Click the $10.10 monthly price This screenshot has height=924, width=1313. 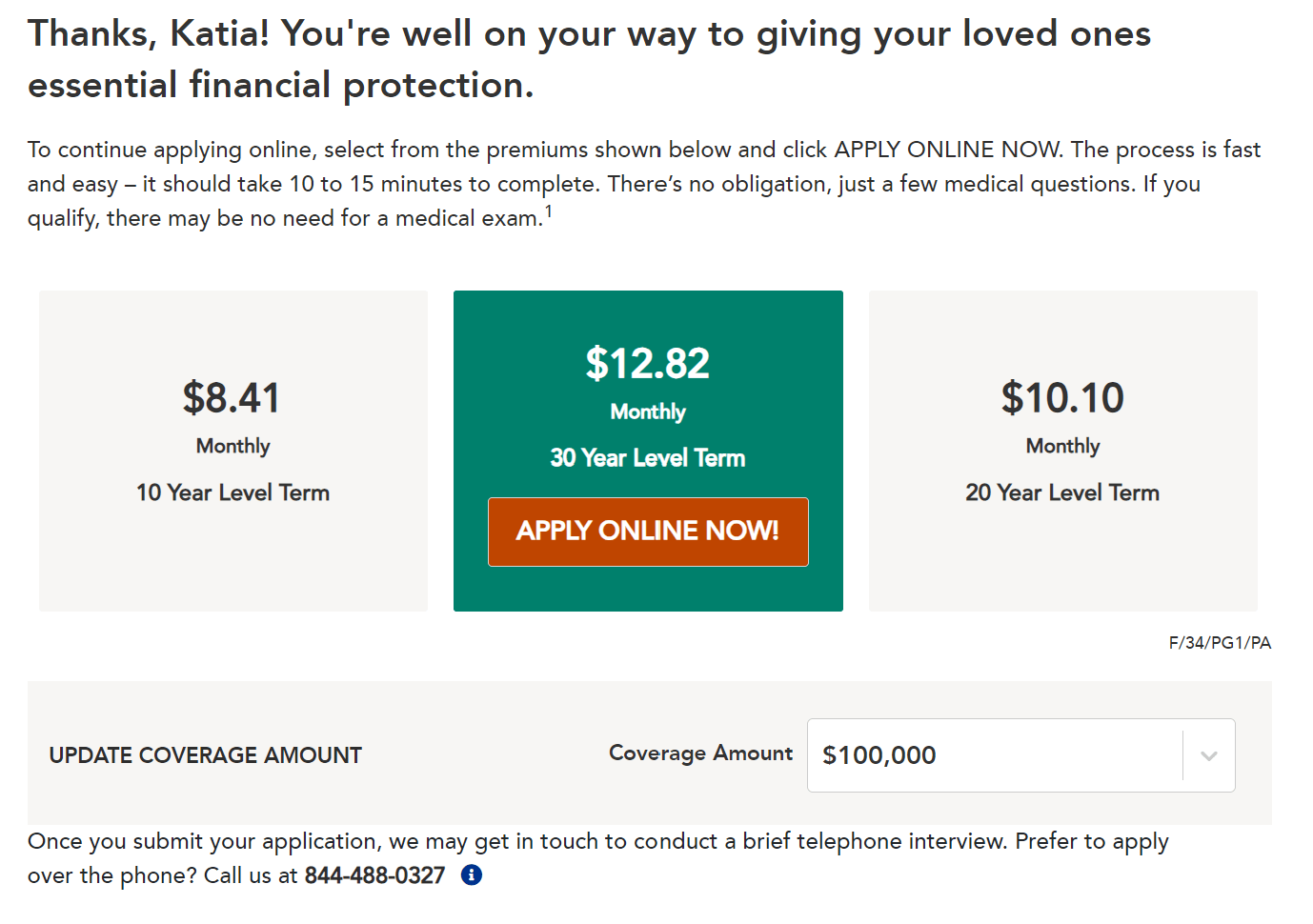(x=1062, y=398)
